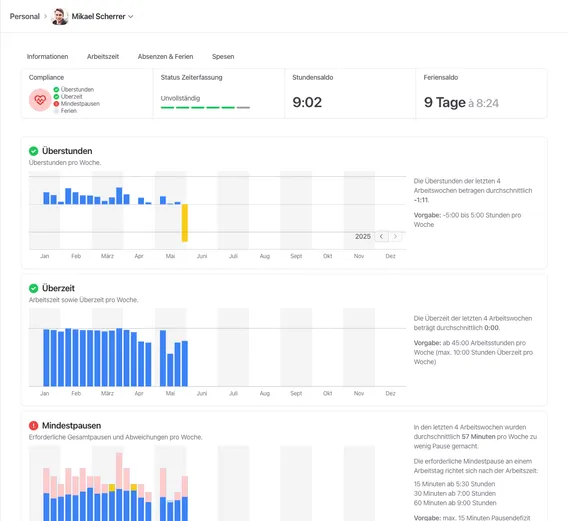Screen dimensions: 568x521
Task: Click the Personal breadcrumb link
Action: point(25,16)
